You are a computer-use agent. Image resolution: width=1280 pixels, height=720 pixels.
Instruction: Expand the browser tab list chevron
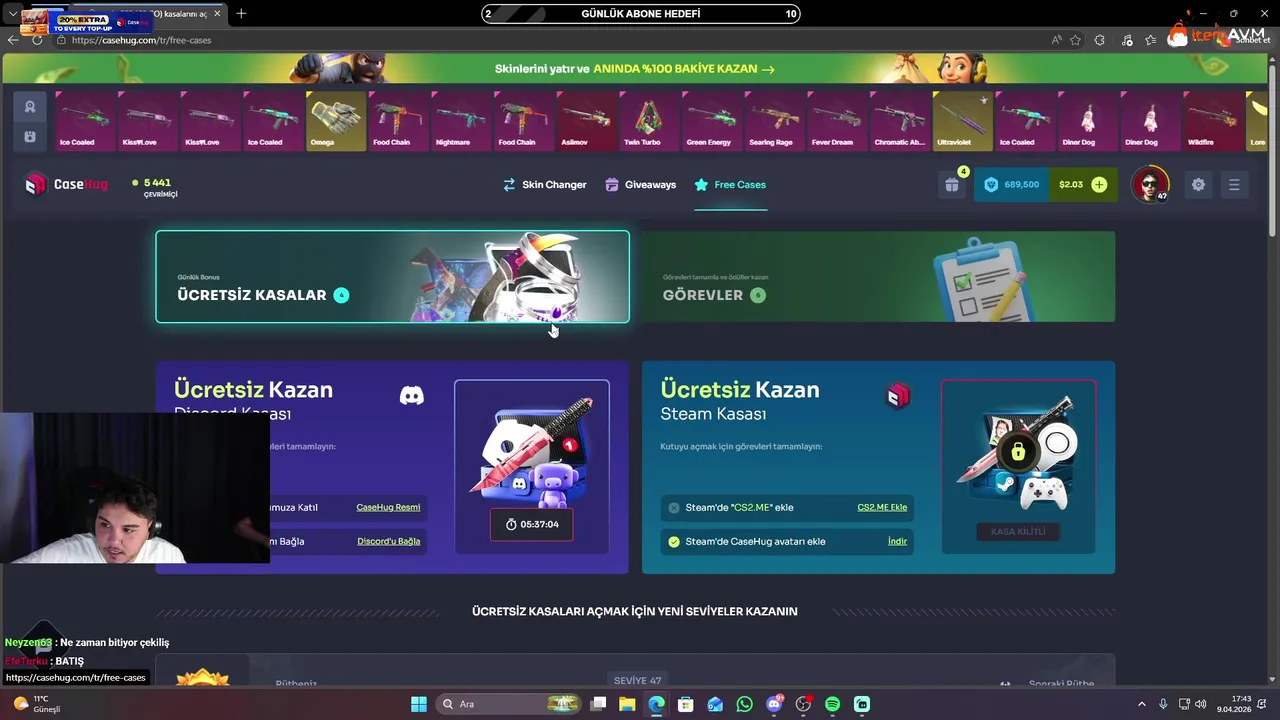click(x=12, y=14)
